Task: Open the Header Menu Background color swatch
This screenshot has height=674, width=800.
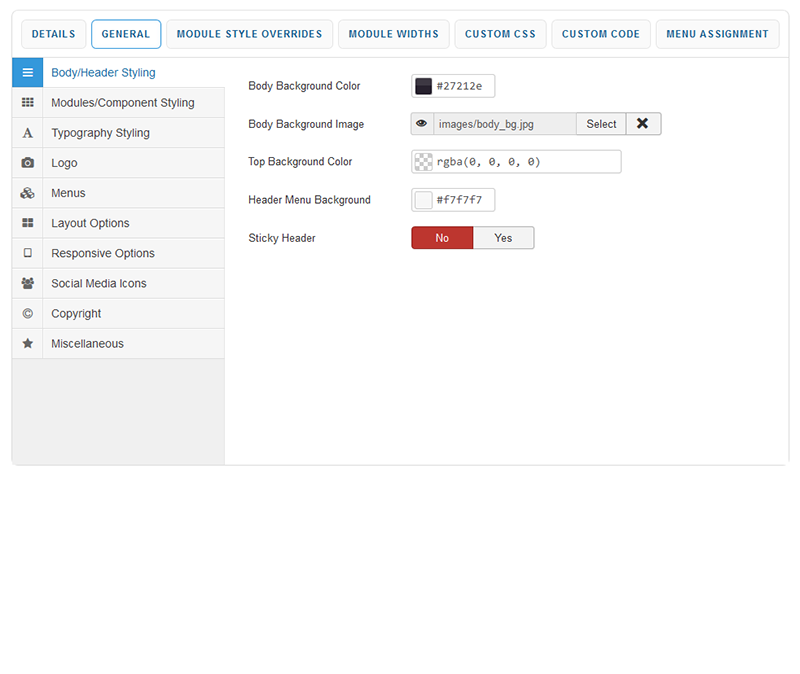Action: (424, 200)
